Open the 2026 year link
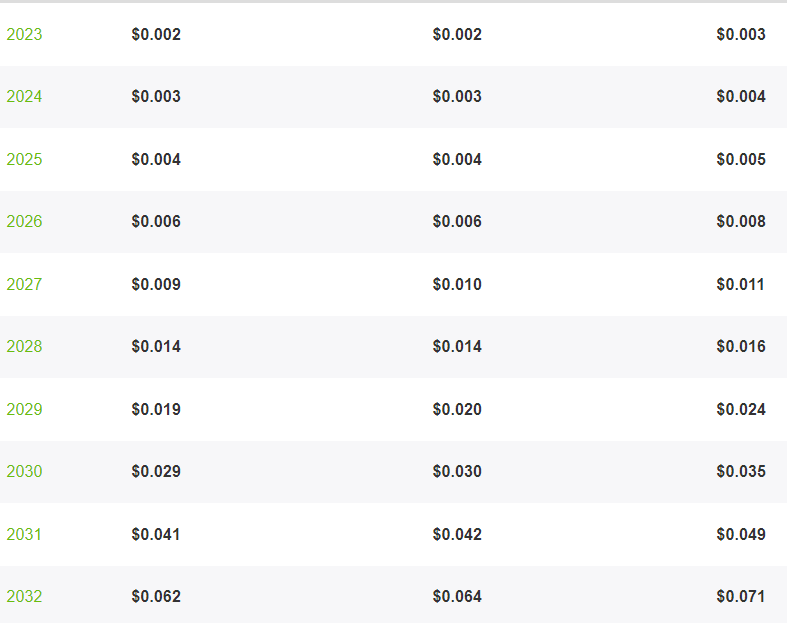The width and height of the screenshot is (787, 623). point(24,221)
